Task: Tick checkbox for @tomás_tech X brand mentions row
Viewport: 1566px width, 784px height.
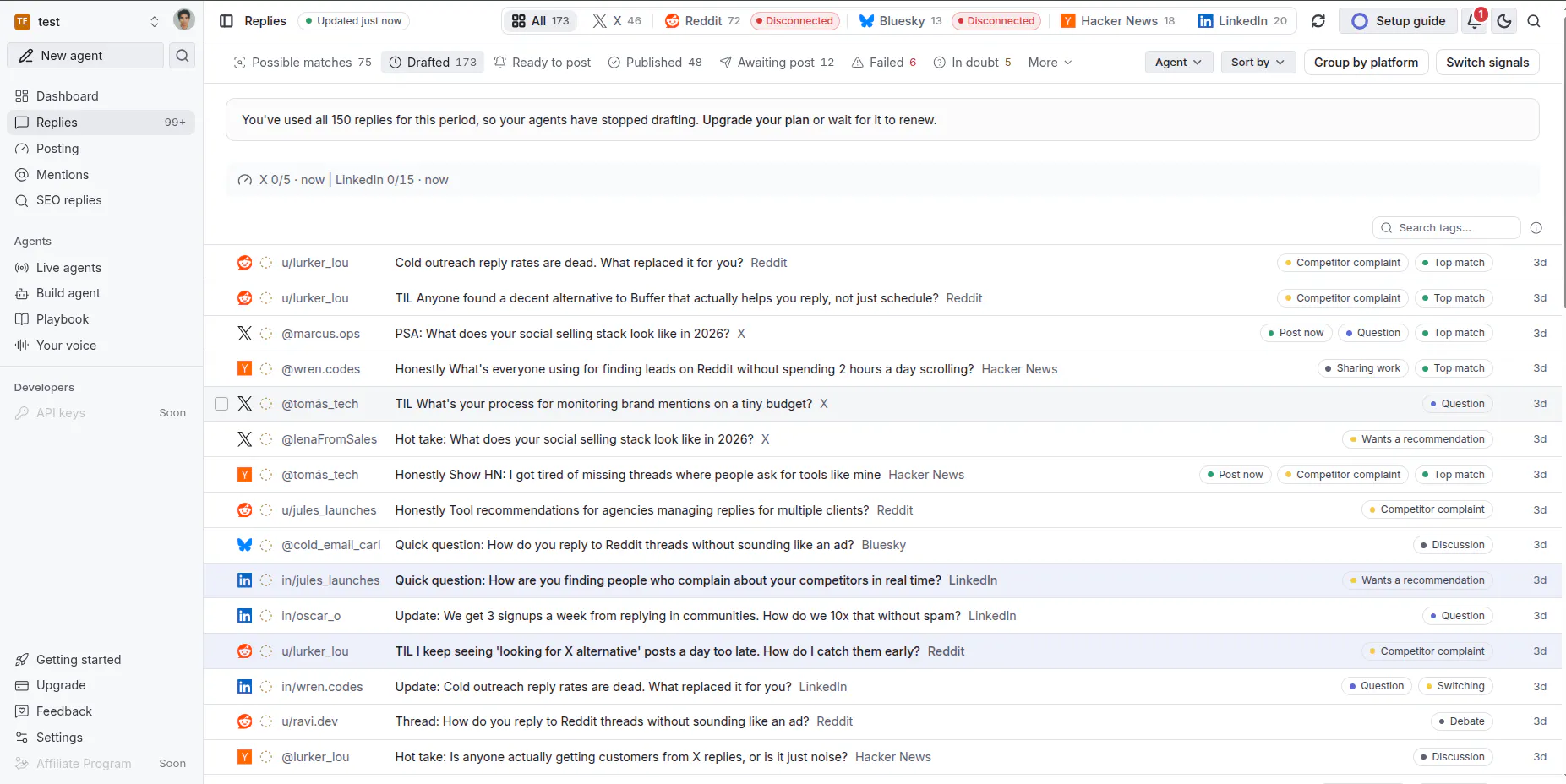Action: [x=221, y=404]
